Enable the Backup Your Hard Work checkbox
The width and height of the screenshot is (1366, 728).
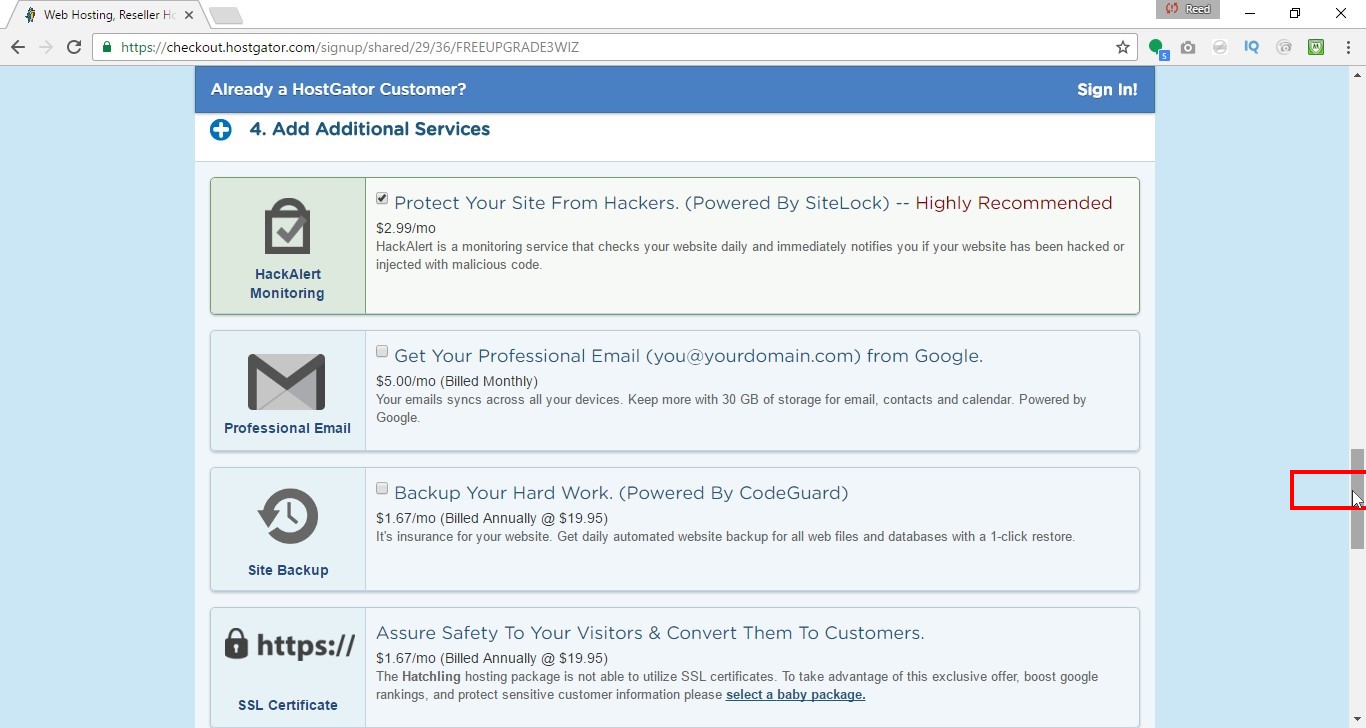pyautogui.click(x=382, y=488)
